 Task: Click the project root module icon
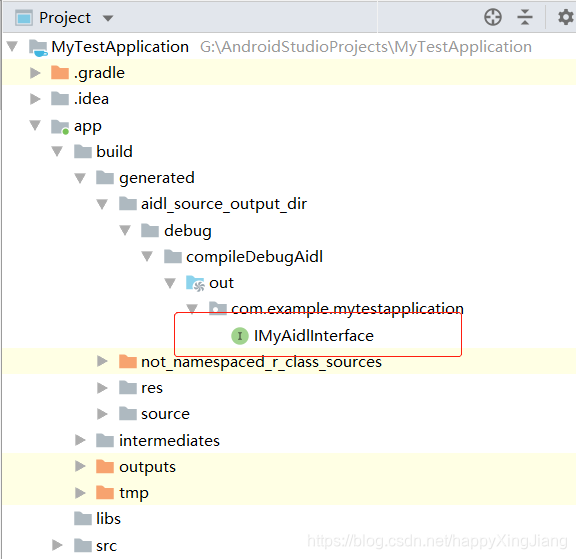click(39, 47)
